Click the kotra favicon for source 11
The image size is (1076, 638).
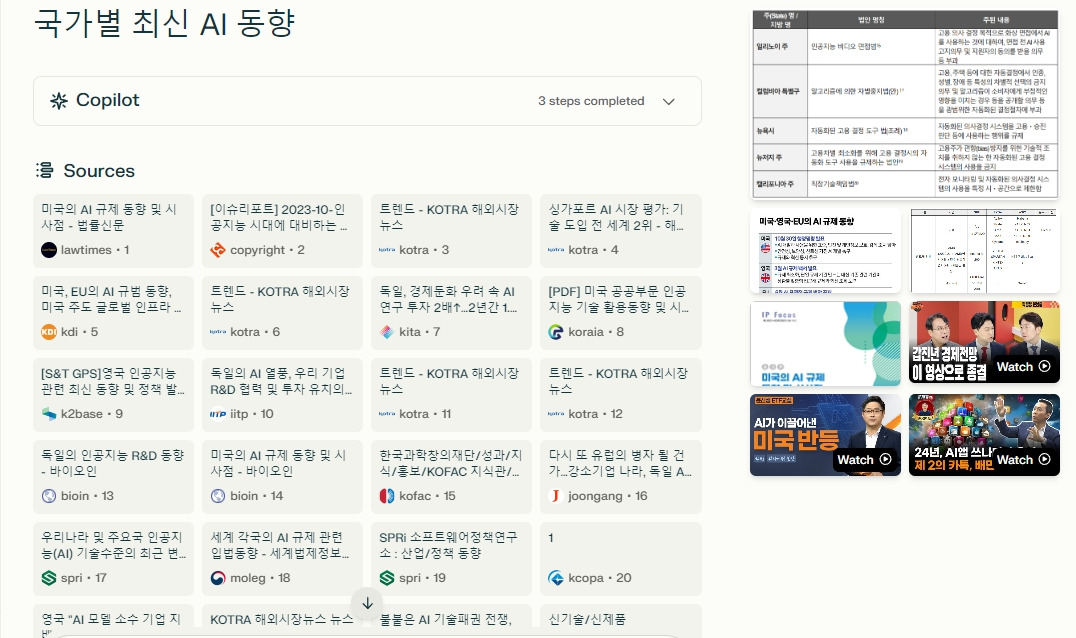point(387,414)
